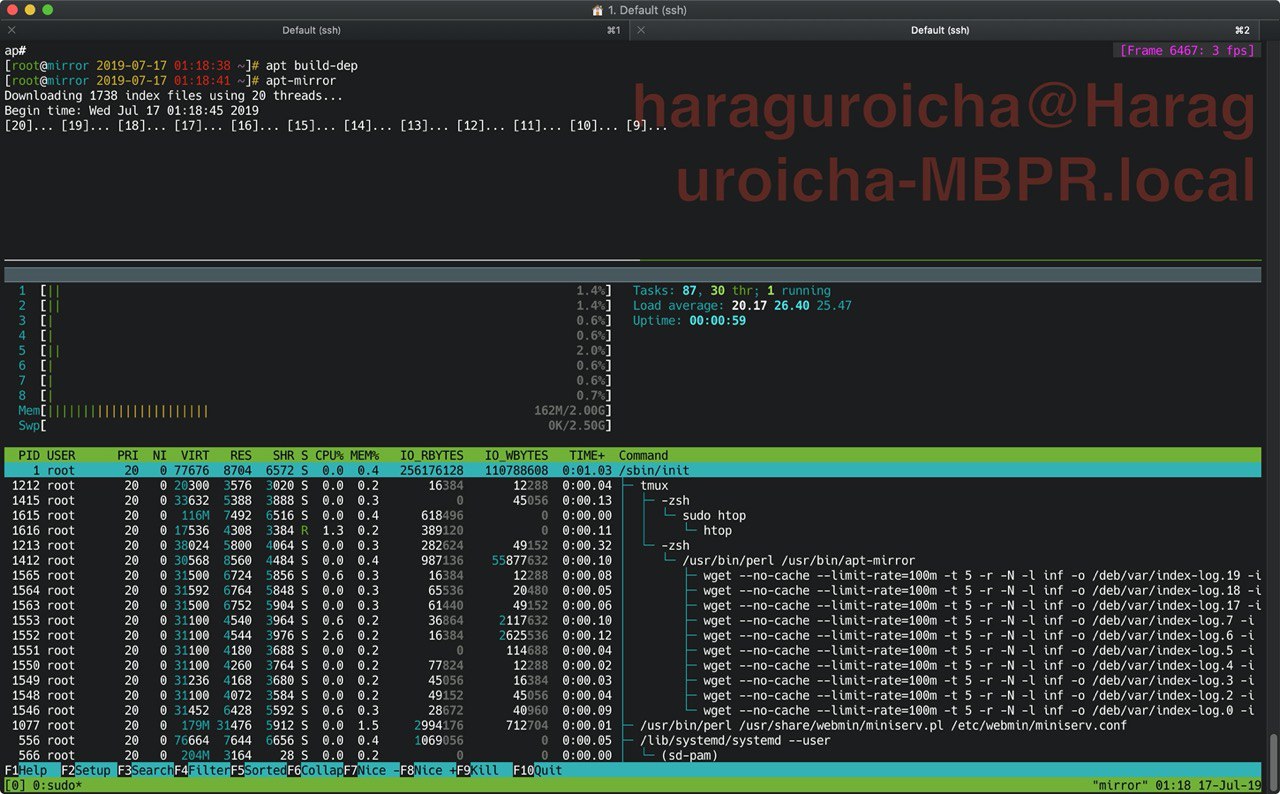Viewport: 1280px width, 794px height.
Task: Click the Frame 6467 fps indicator
Action: 1188,49
